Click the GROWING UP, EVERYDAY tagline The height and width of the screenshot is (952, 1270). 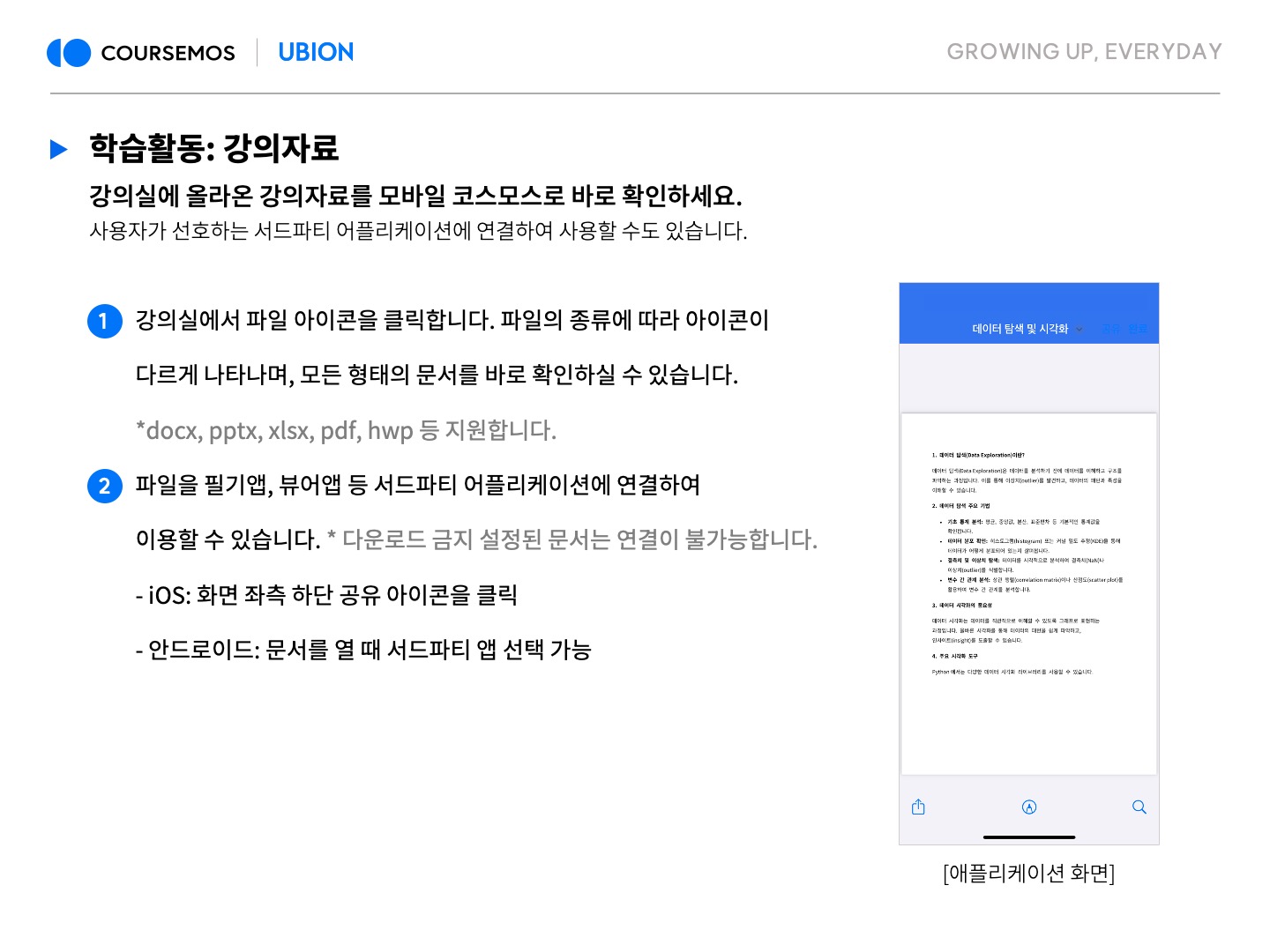click(1084, 52)
